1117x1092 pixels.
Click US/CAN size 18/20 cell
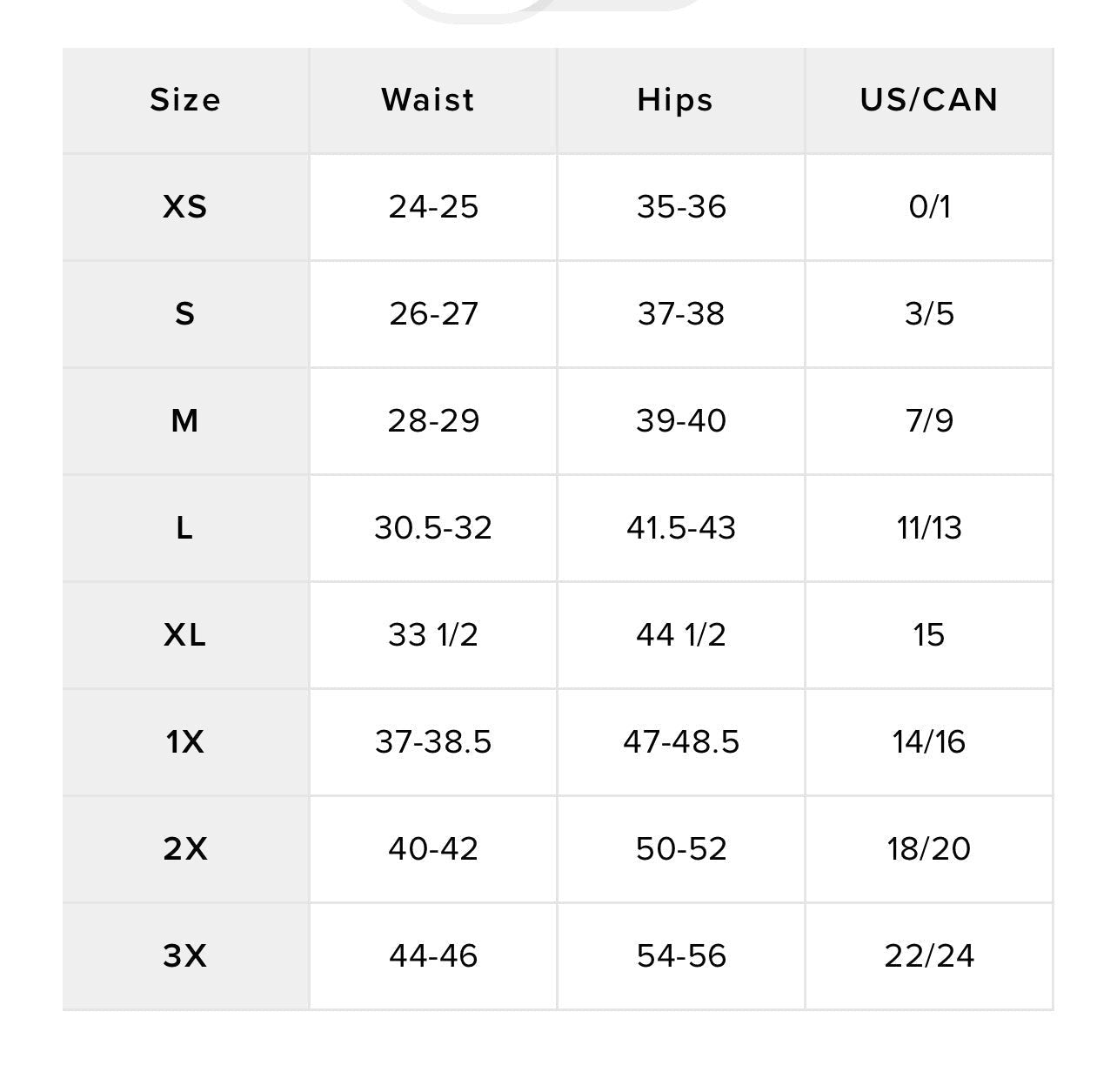click(929, 849)
